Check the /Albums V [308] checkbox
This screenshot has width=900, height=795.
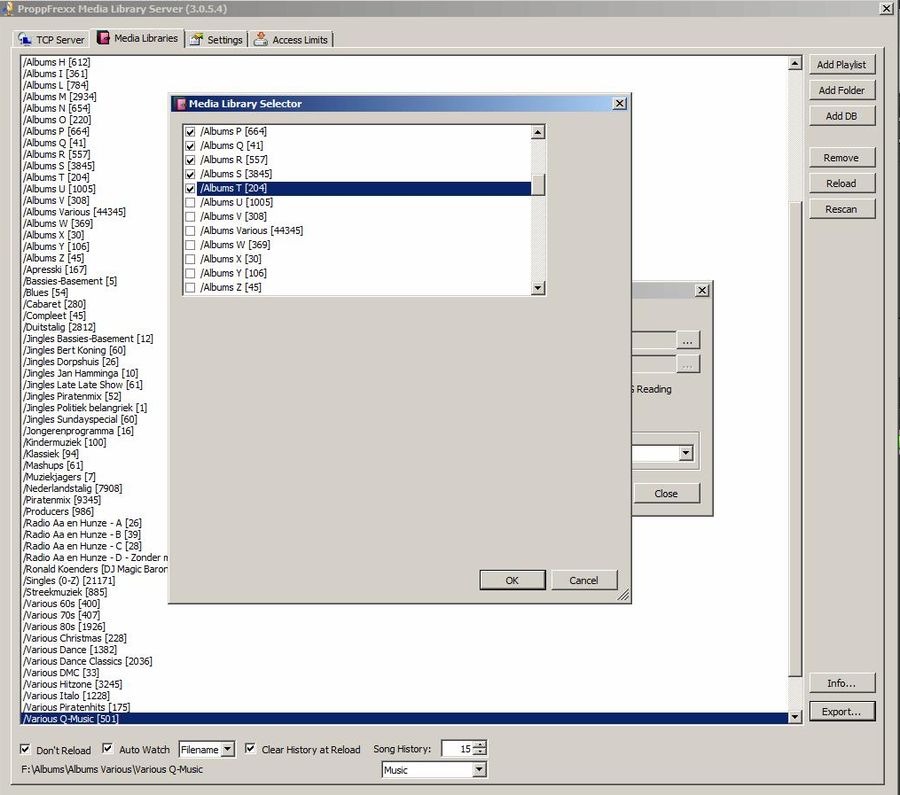click(x=191, y=217)
